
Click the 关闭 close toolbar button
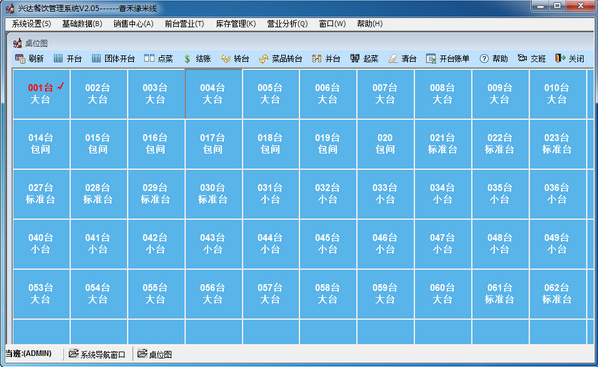pos(570,58)
